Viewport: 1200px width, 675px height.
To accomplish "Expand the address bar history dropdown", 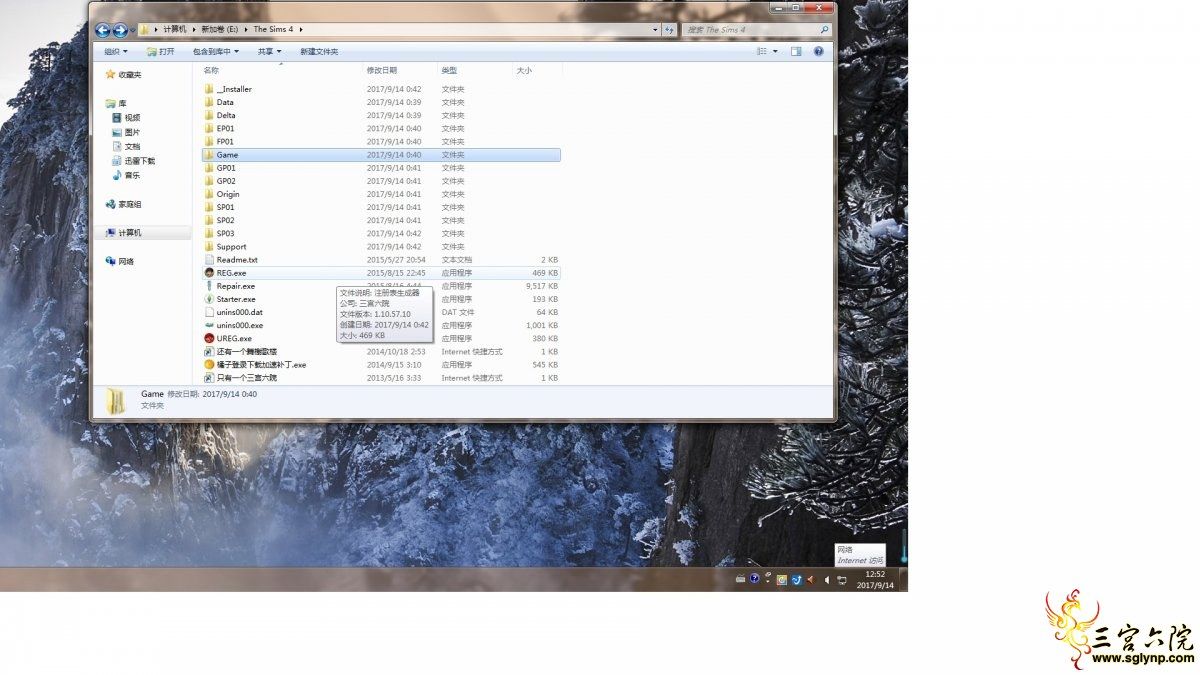I will [x=654, y=30].
